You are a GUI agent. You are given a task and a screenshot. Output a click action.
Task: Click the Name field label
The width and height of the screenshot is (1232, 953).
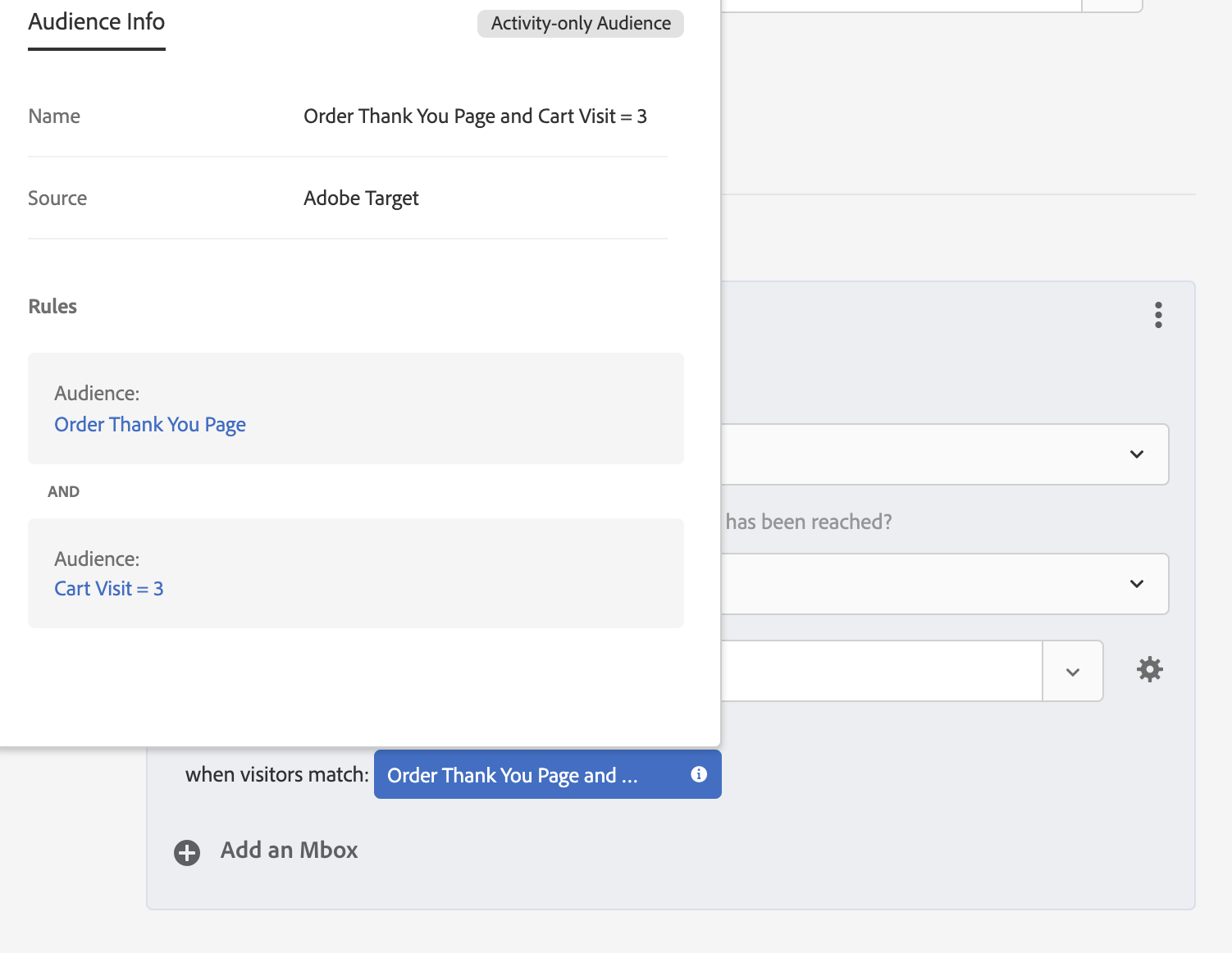pos(54,116)
